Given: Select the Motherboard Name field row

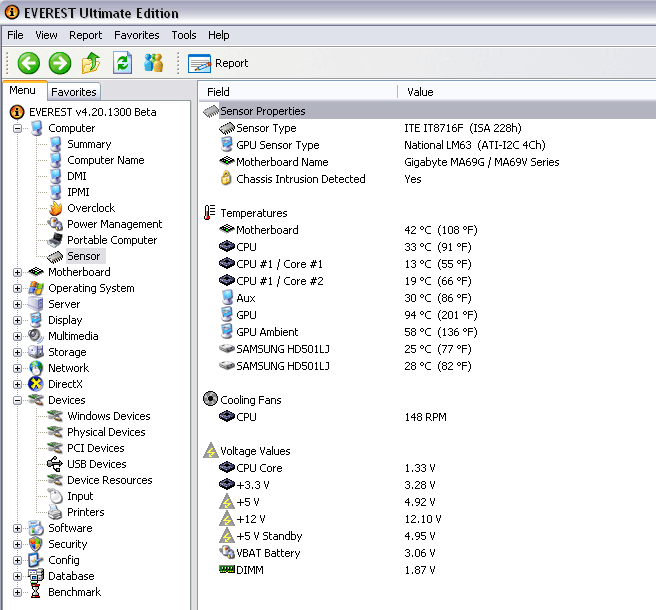Looking at the screenshot, I should coord(428,162).
